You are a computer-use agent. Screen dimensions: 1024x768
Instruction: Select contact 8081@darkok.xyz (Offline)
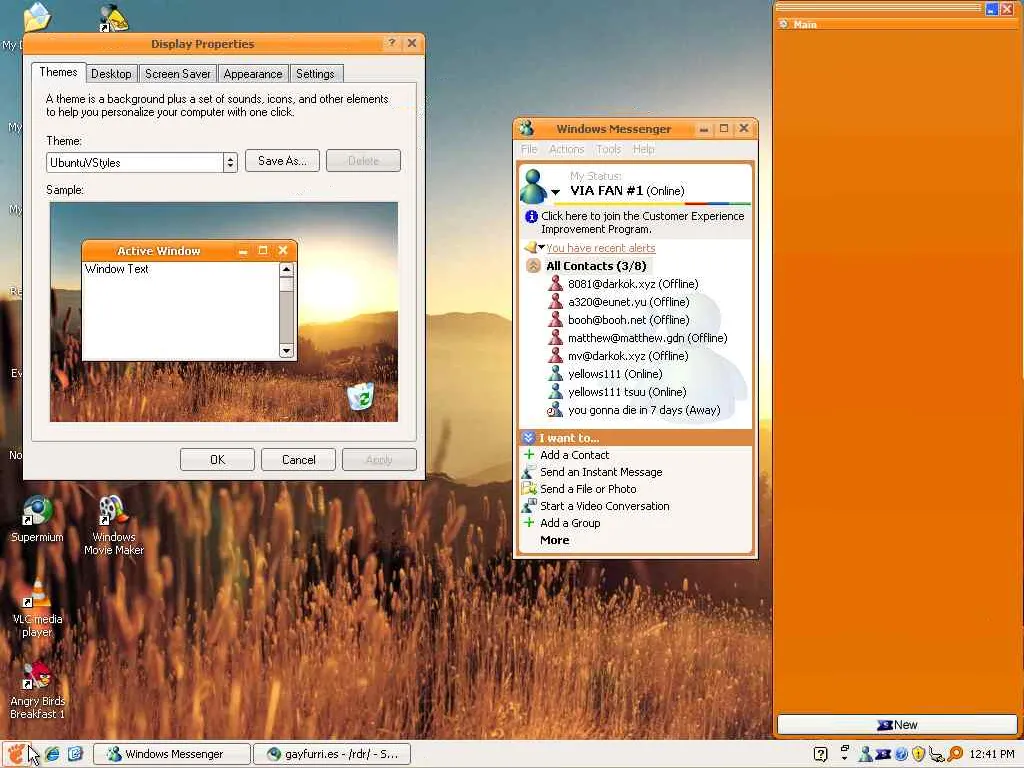tap(624, 284)
